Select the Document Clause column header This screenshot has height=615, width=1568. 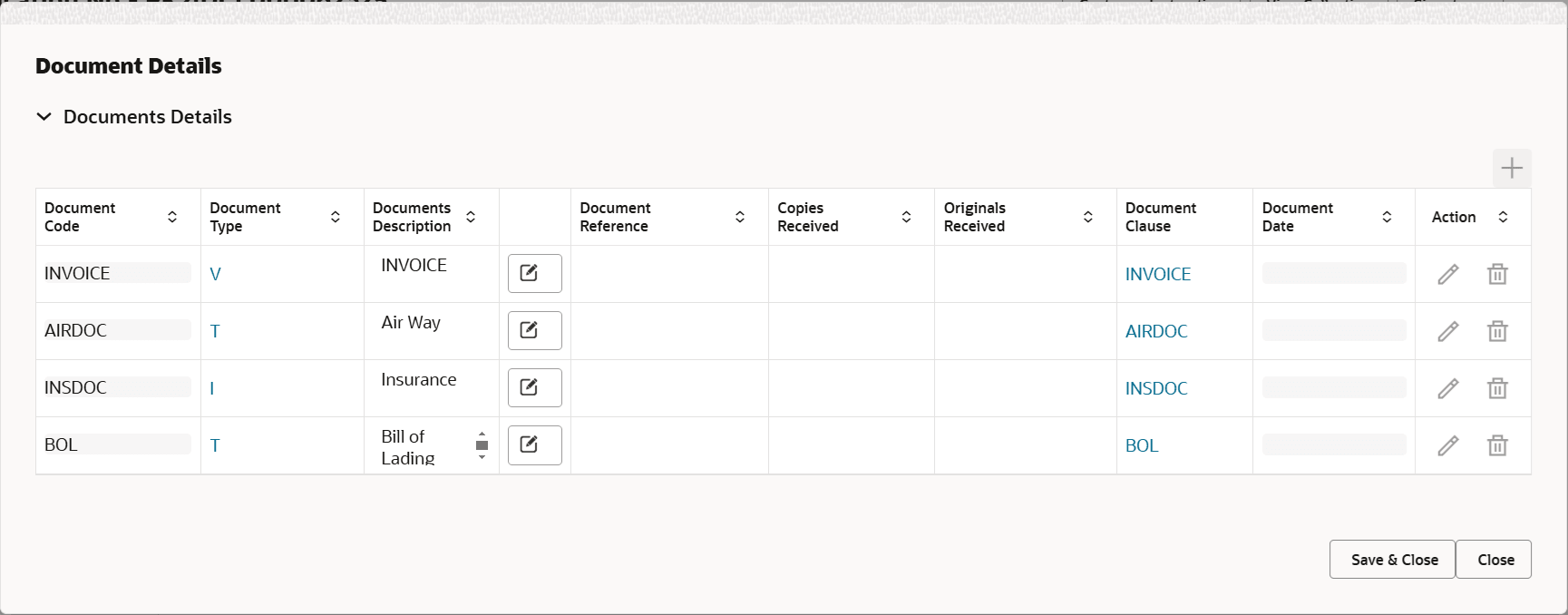click(x=1159, y=217)
